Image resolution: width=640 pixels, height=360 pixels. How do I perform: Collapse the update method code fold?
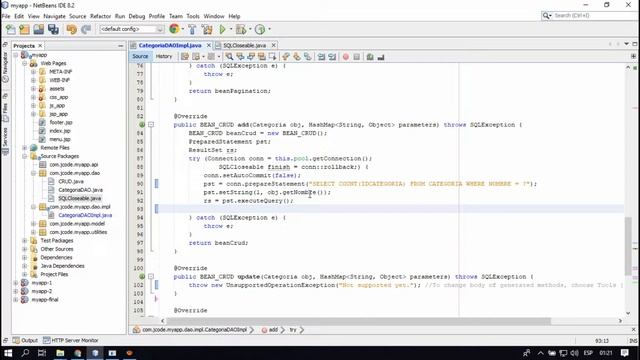point(151,276)
